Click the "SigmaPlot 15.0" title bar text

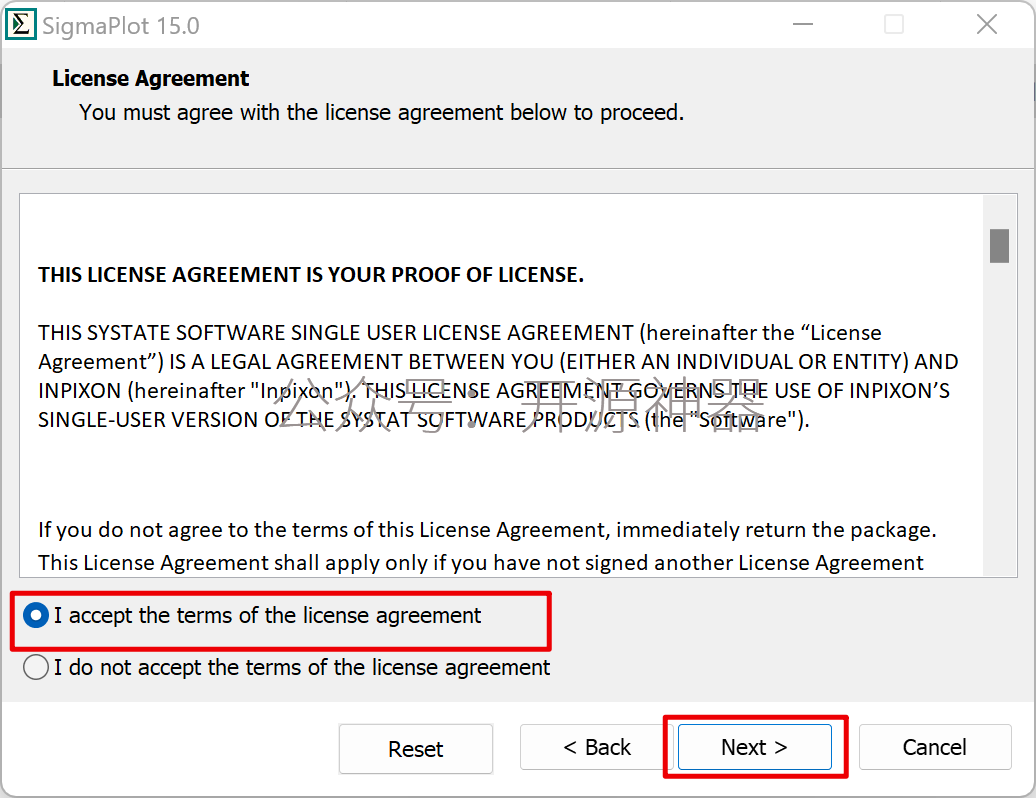click(121, 26)
